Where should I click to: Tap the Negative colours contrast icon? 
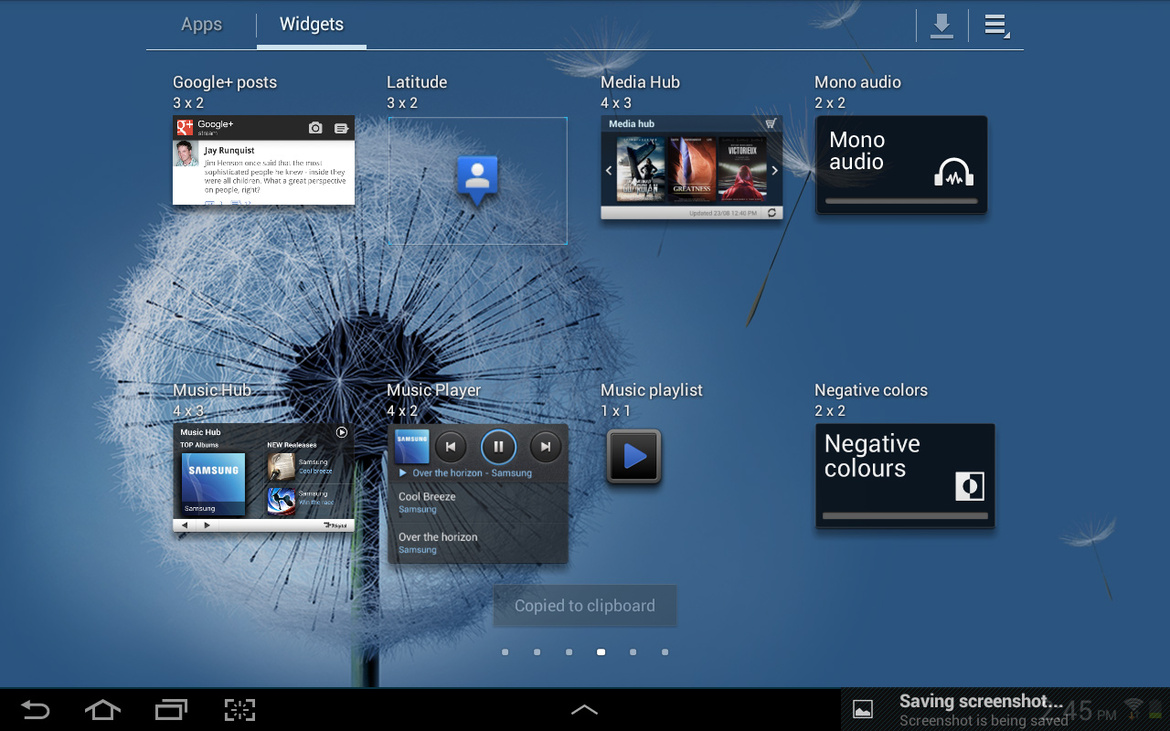tap(969, 486)
